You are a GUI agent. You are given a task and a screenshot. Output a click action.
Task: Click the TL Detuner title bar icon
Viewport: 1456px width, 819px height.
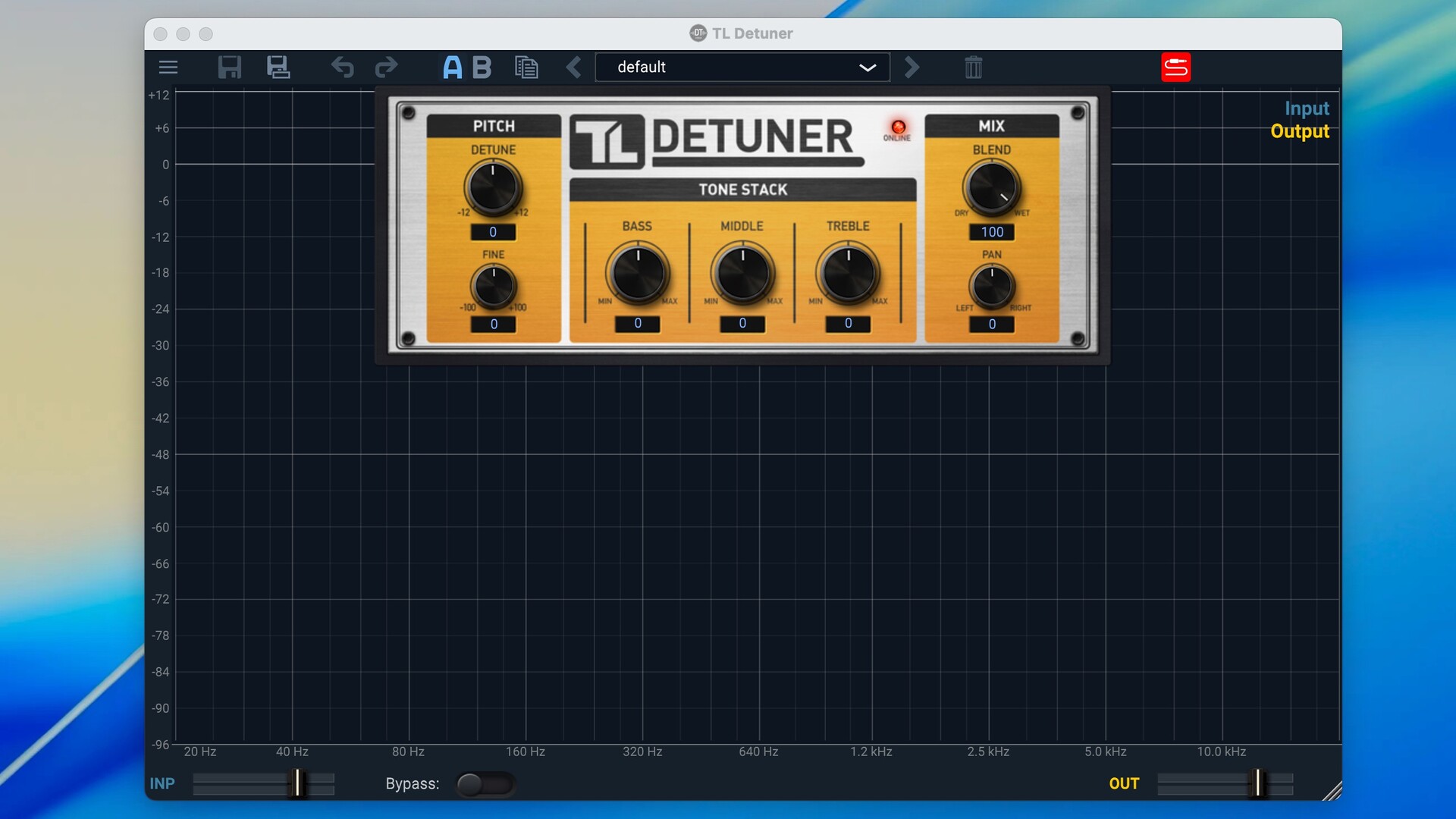point(698,33)
